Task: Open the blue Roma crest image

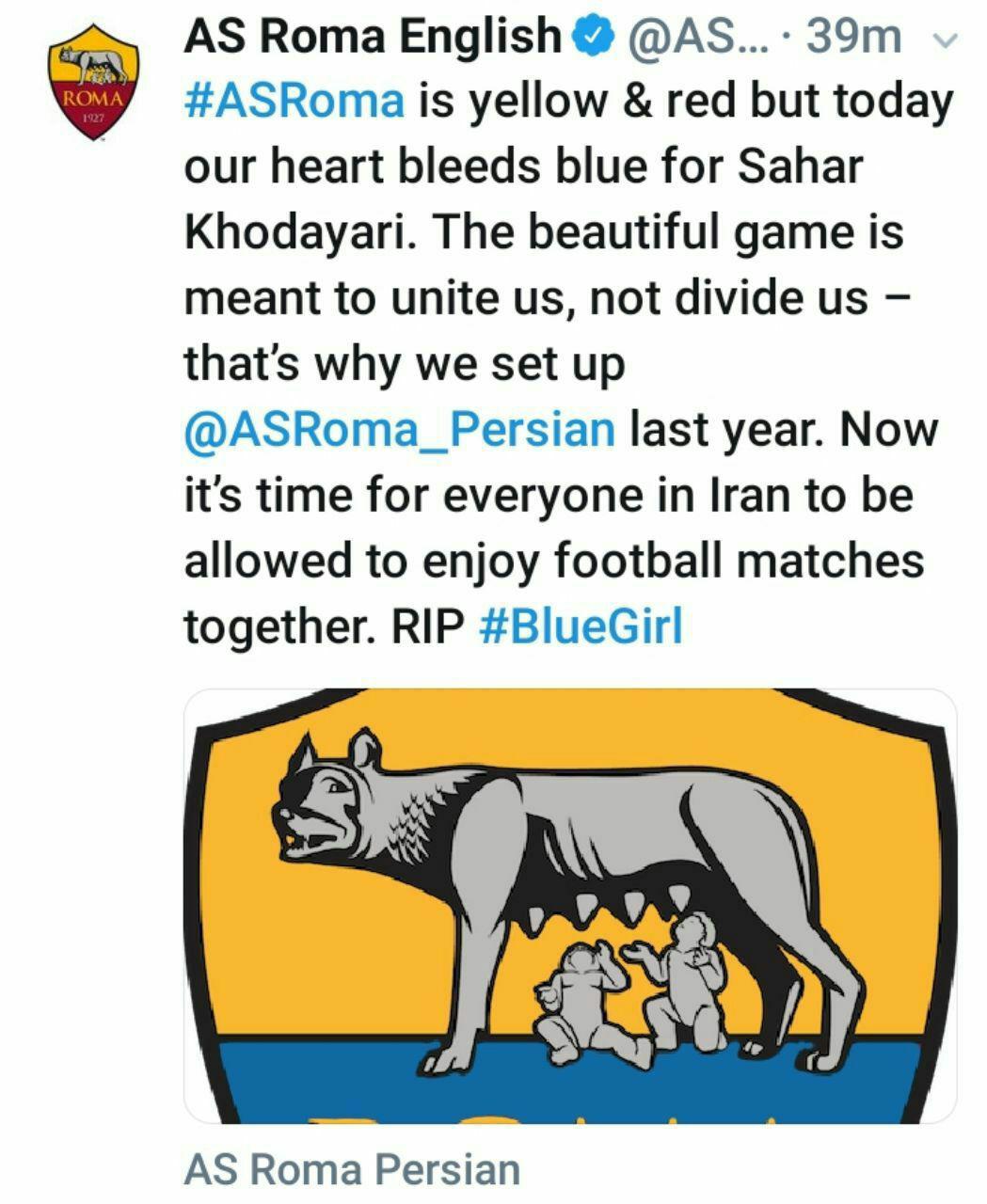Action: coord(570,906)
